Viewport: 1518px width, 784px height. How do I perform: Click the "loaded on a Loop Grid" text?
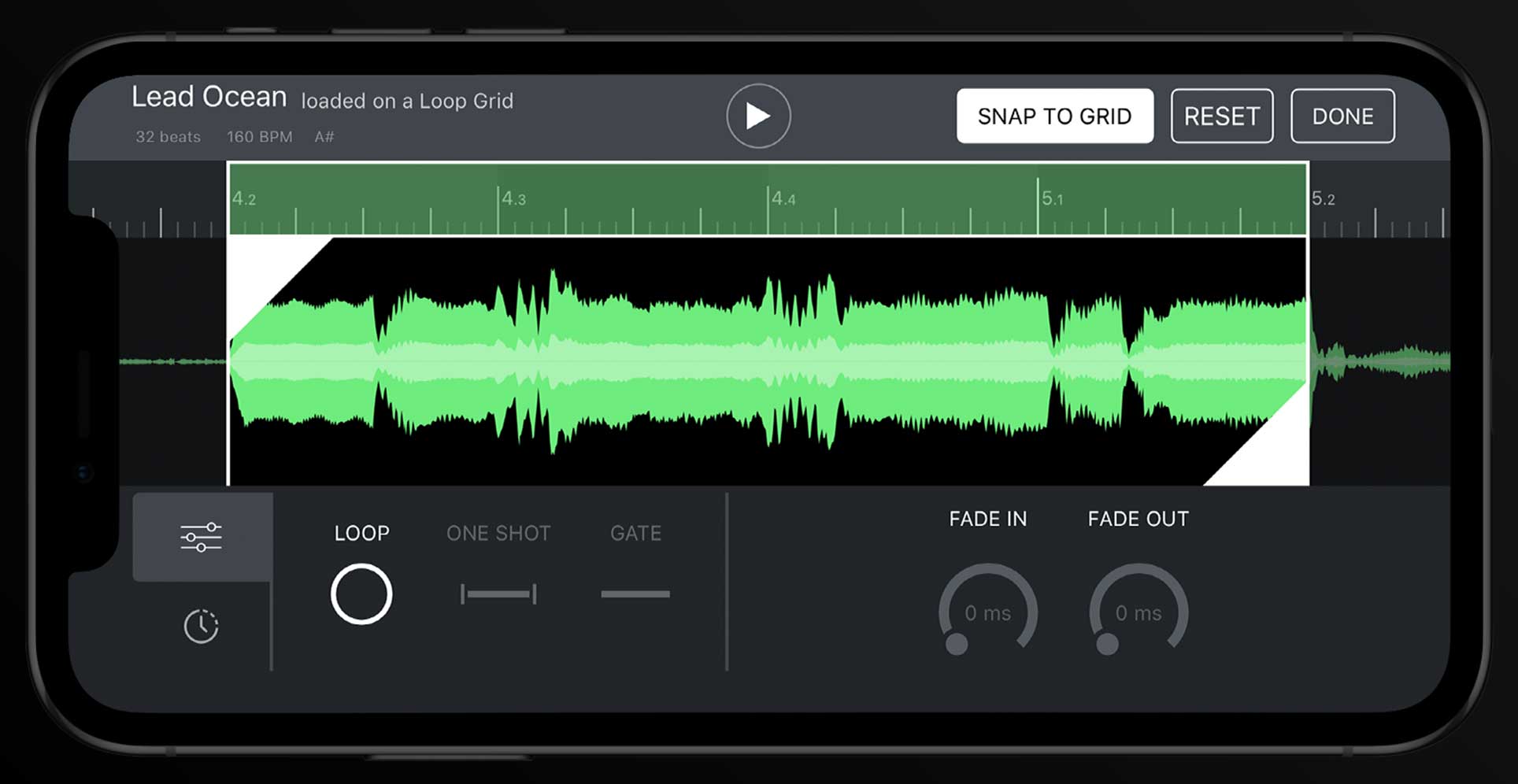[x=407, y=101]
